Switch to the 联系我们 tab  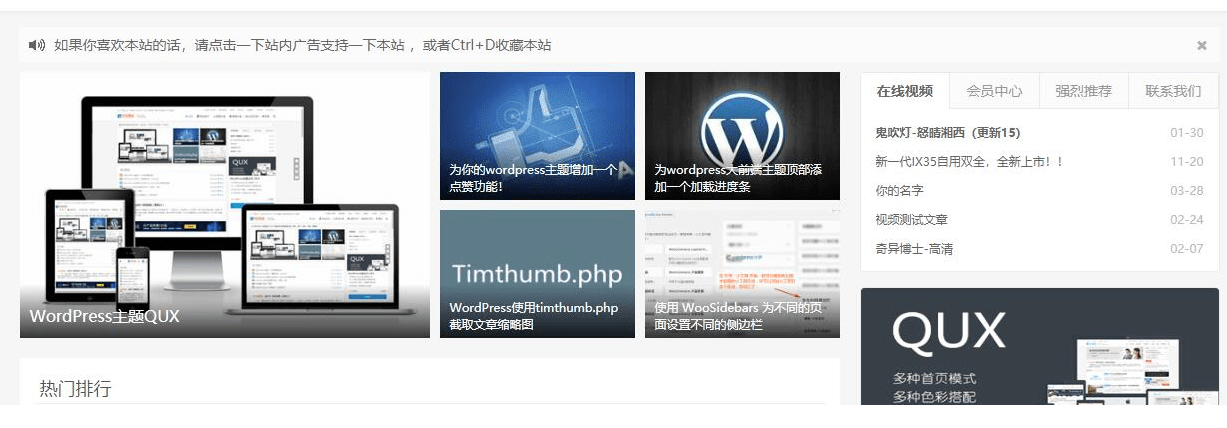[1174, 91]
